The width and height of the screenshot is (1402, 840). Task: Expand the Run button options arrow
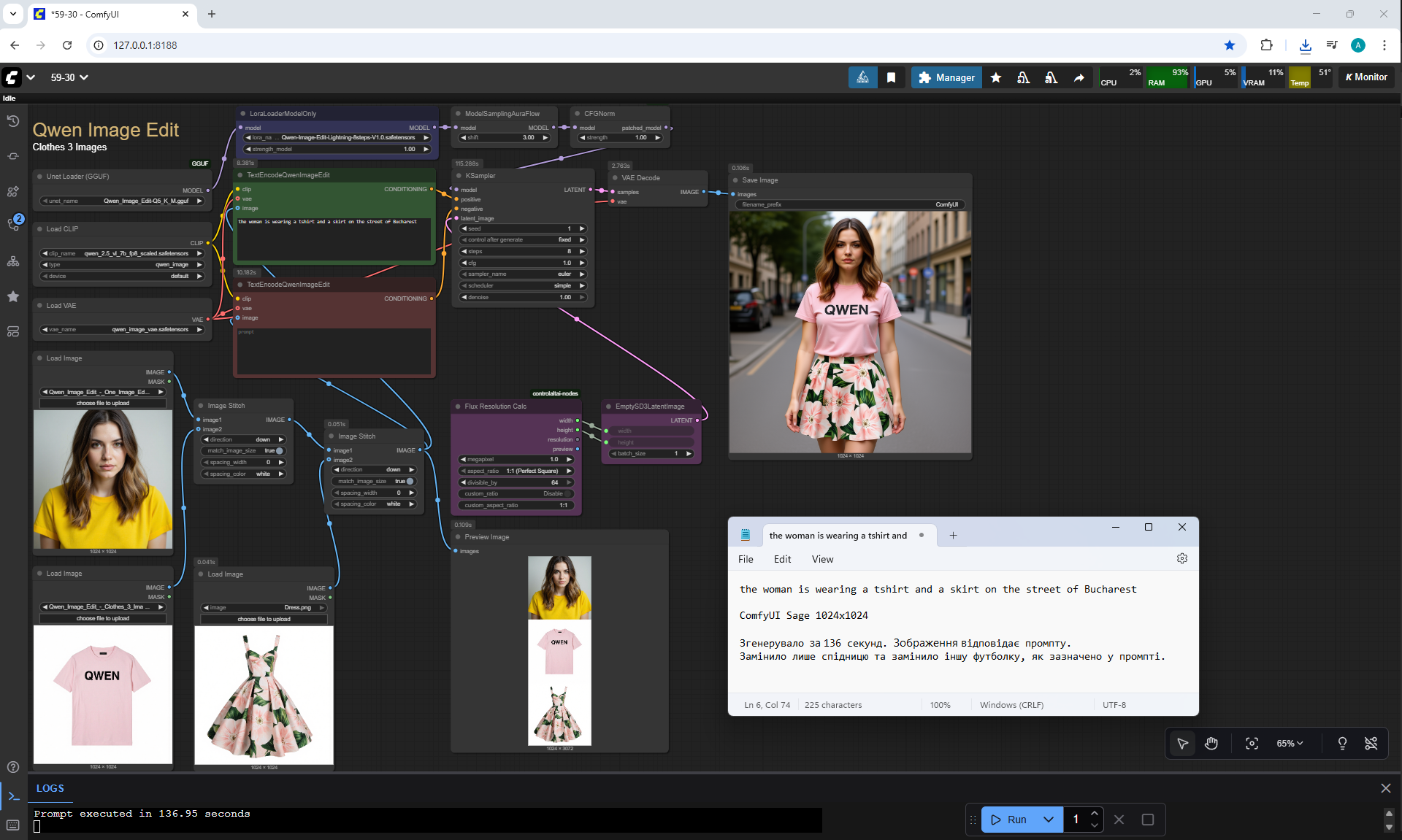coord(1049,820)
